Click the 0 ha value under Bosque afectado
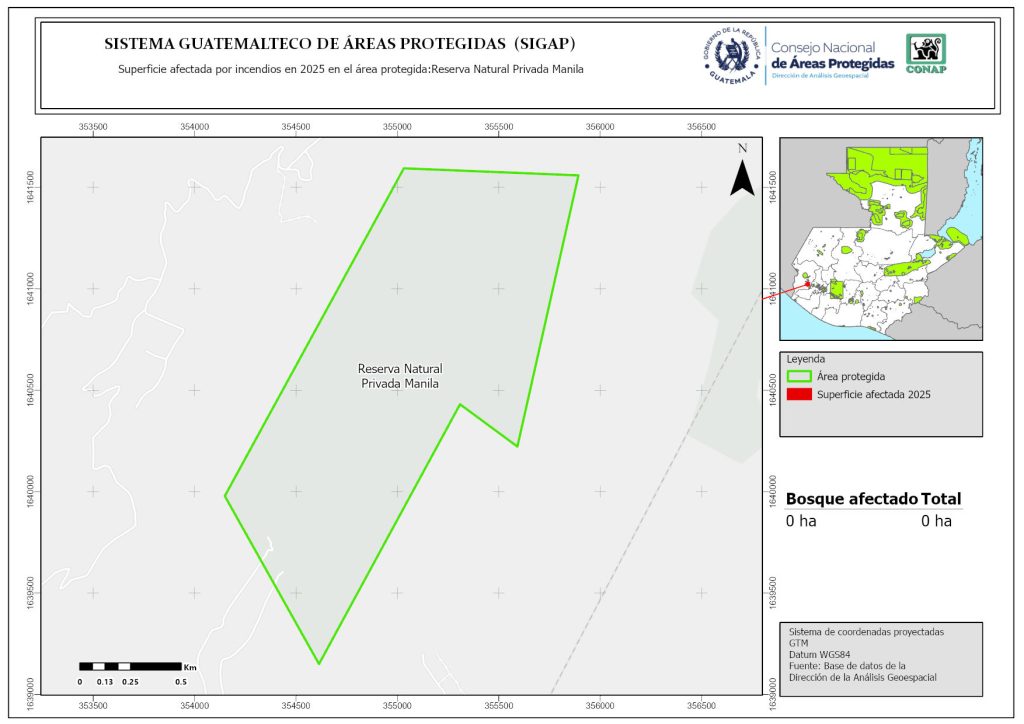 801,521
